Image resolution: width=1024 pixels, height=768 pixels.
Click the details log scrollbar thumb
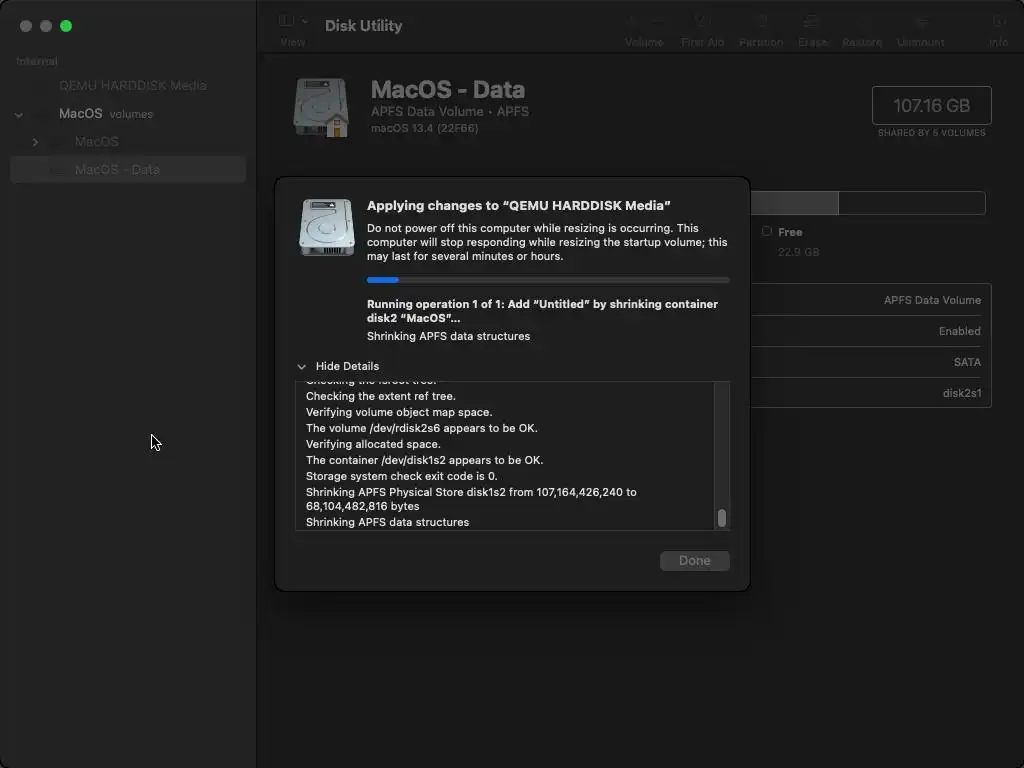[722, 518]
